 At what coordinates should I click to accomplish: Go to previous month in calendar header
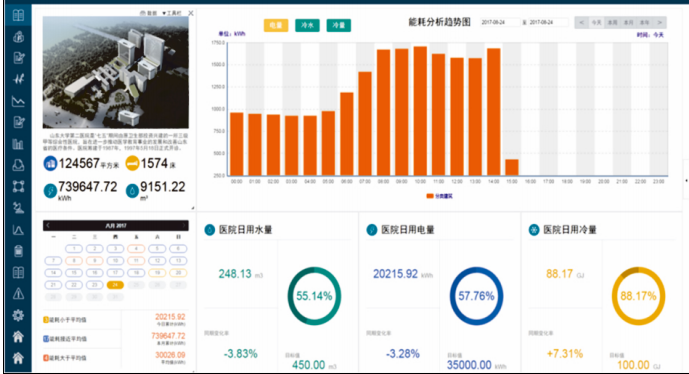(x=48, y=225)
